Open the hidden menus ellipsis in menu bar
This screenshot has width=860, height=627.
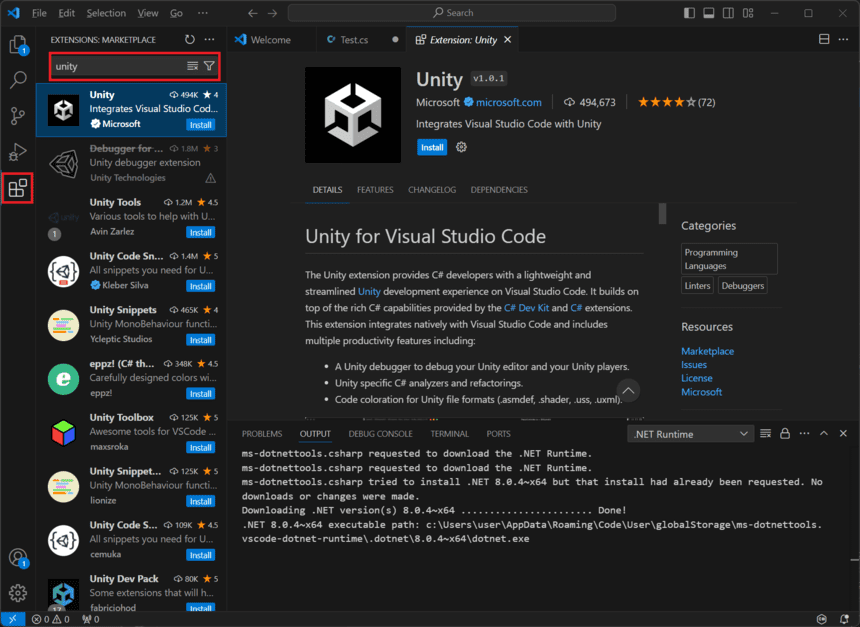coord(203,13)
